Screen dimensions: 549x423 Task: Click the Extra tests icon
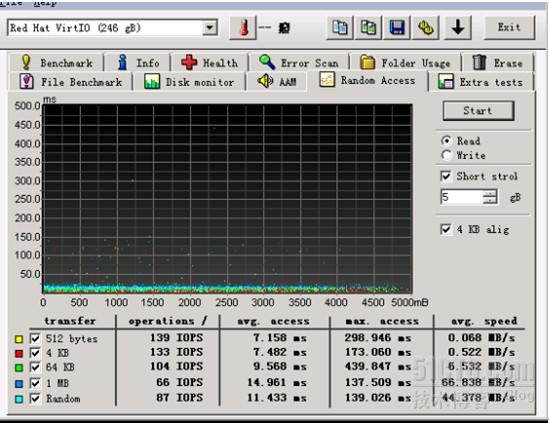[446, 82]
